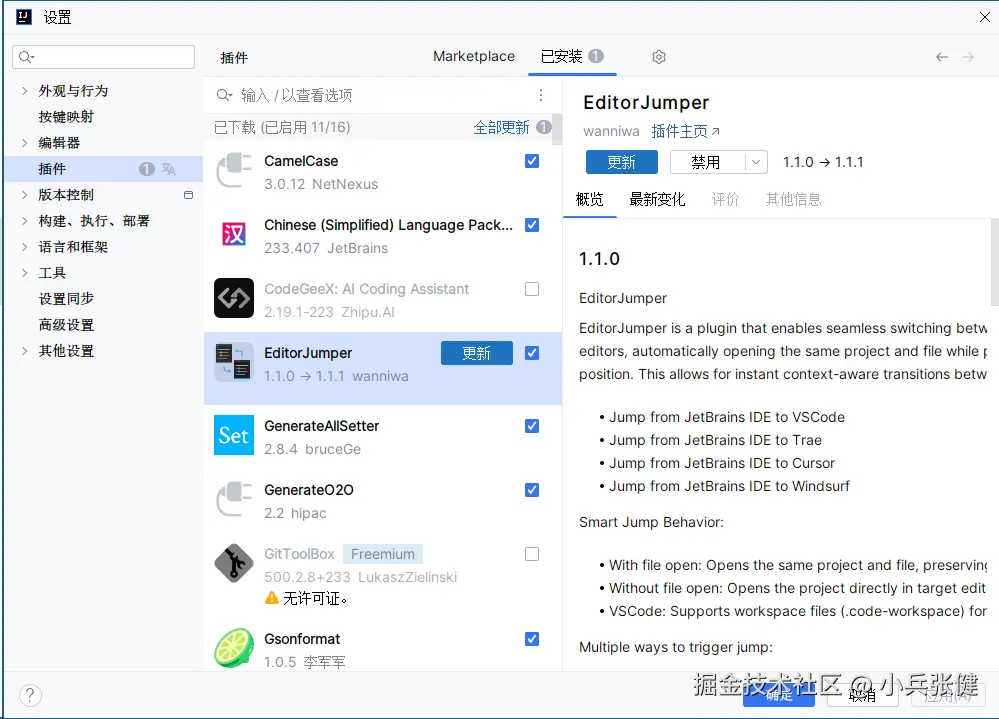Open the plugin list options kebab menu
The height and width of the screenshot is (719, 999).
coord(541,95)
